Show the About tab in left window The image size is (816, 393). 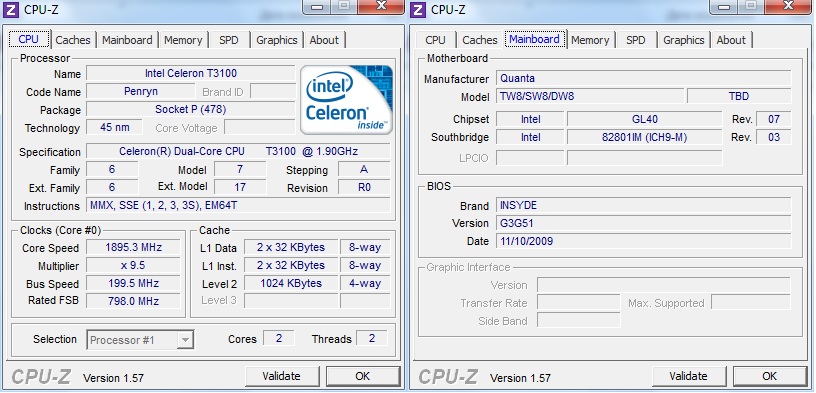(324, 40)
